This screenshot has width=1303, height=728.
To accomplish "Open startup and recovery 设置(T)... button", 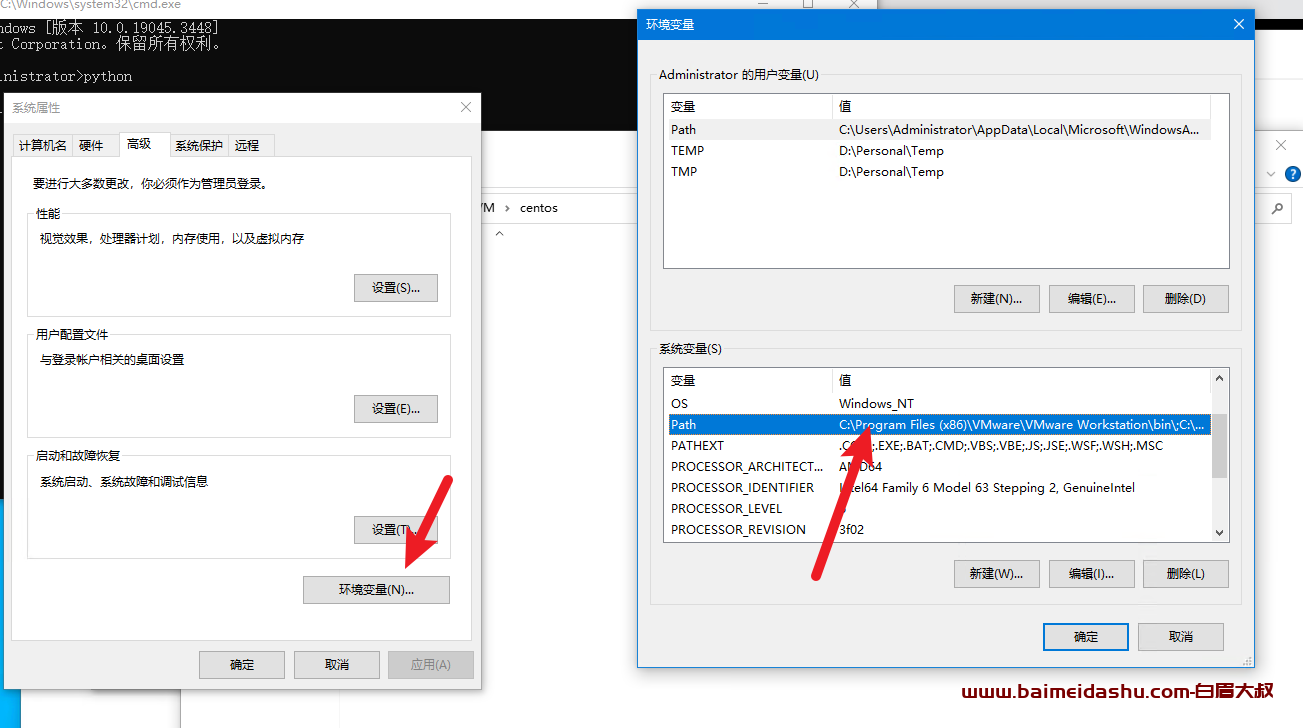I will tap(396, 530).
